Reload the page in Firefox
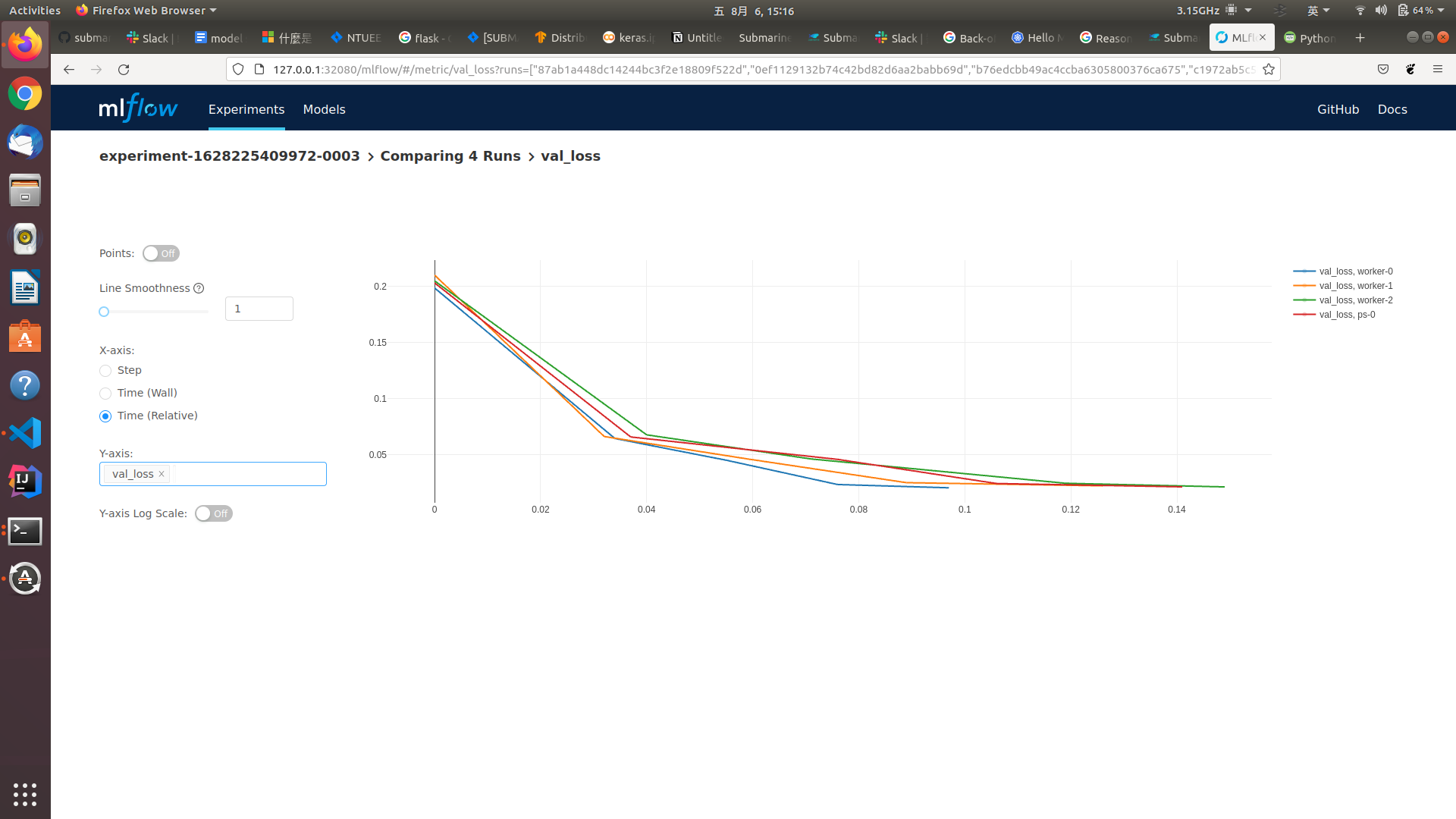 (x=124, y=69)
